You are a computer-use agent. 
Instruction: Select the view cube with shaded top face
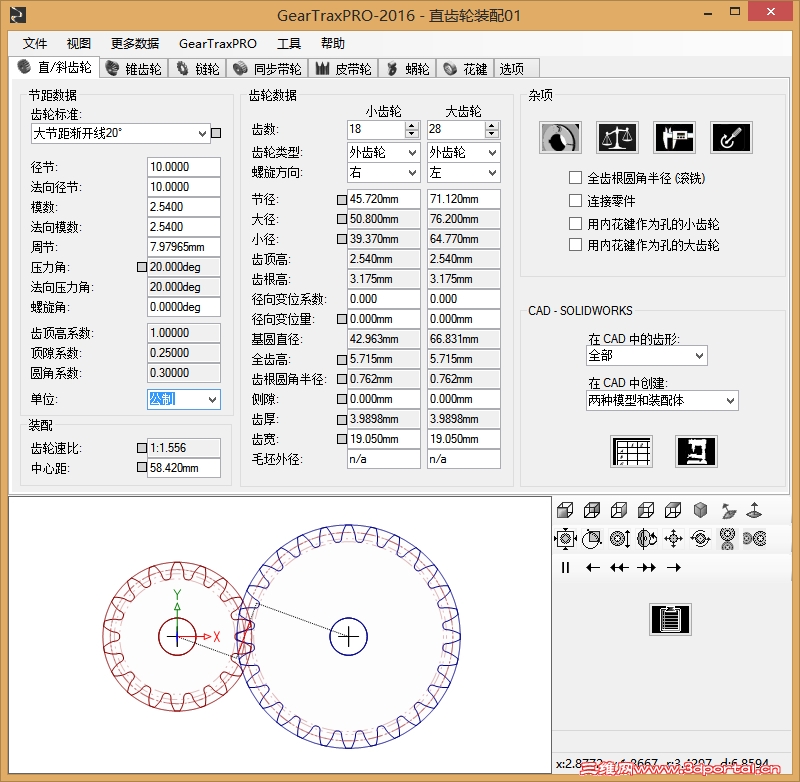[x=673, y=510]
